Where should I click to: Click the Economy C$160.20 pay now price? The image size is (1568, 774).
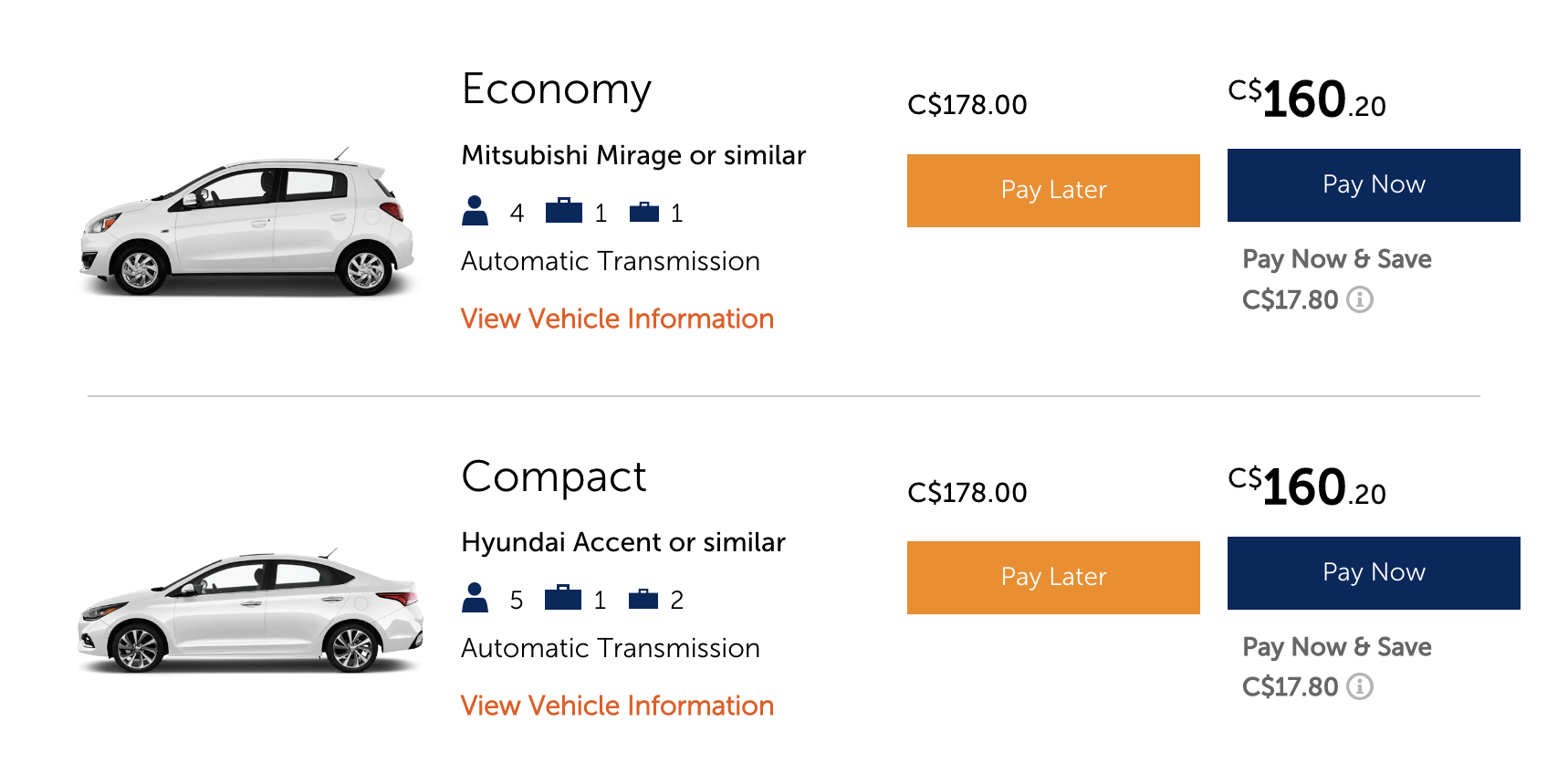click(1307, 99)
